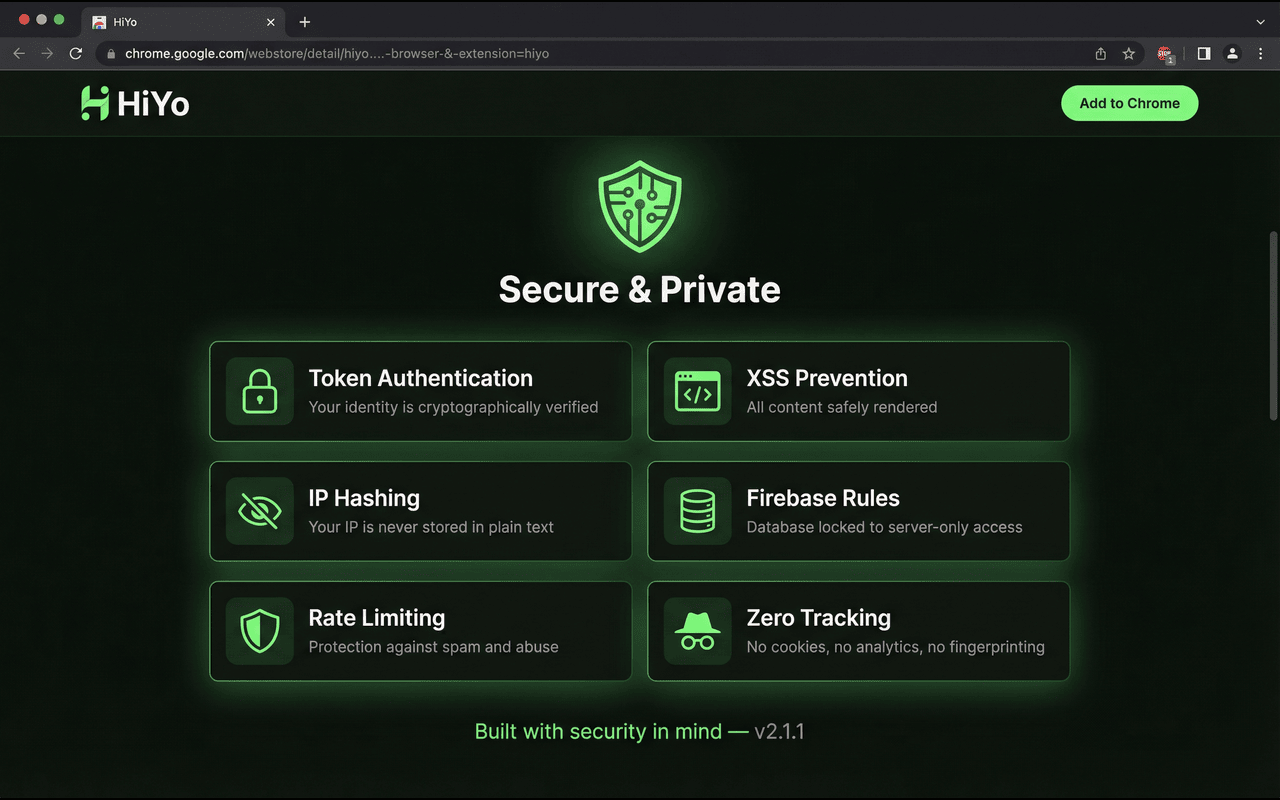Click 'No cookies, no analytics, no fingerprinting' text
Image resolution: width=1280 pixels, height=800 pixels.
pyautogui.click(x=895, y=647)
